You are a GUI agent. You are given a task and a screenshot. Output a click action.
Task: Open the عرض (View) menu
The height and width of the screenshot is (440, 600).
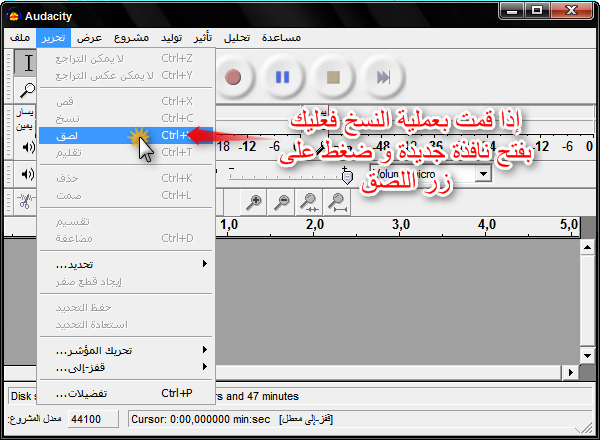89,37
